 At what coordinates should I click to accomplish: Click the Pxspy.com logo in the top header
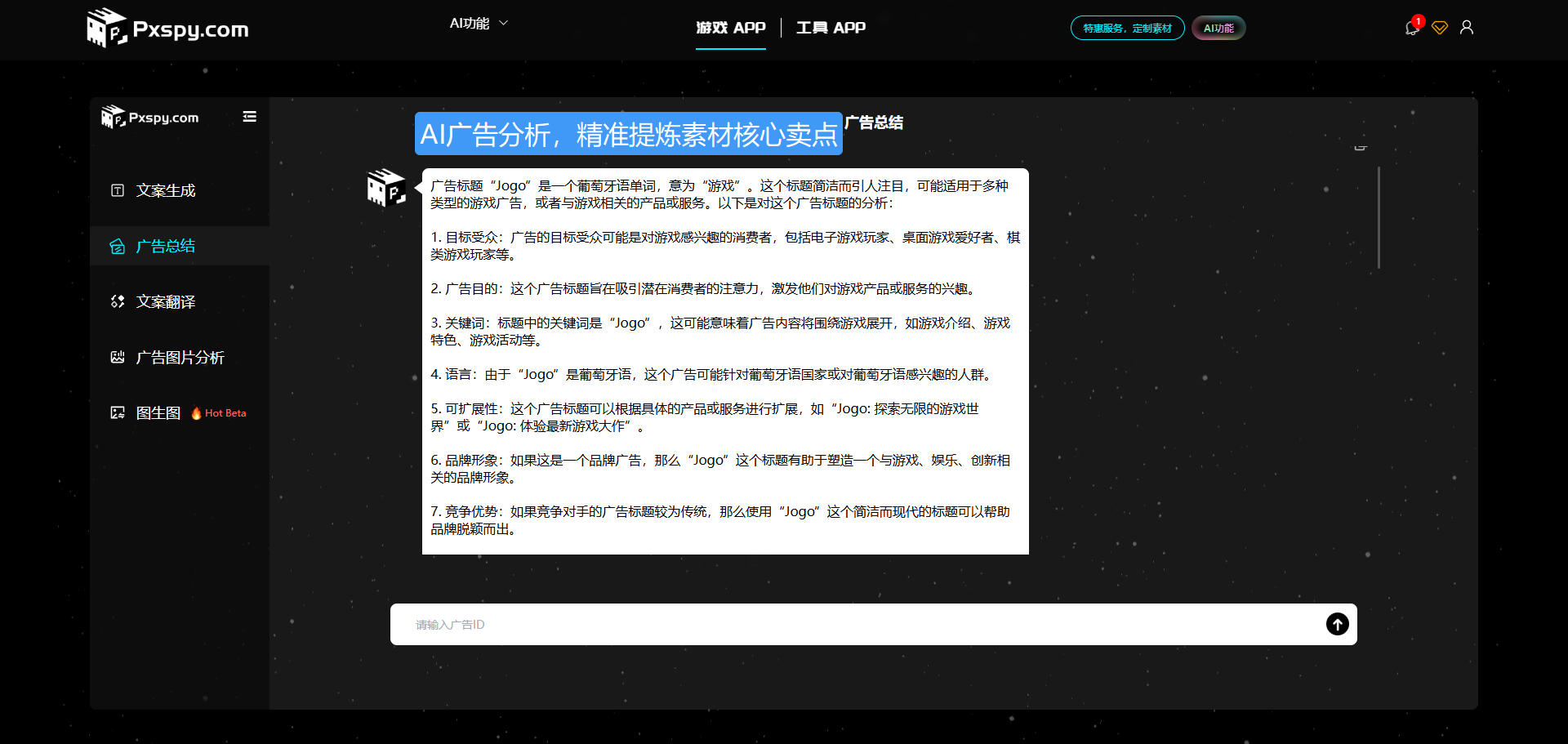(x=167, y=28)
